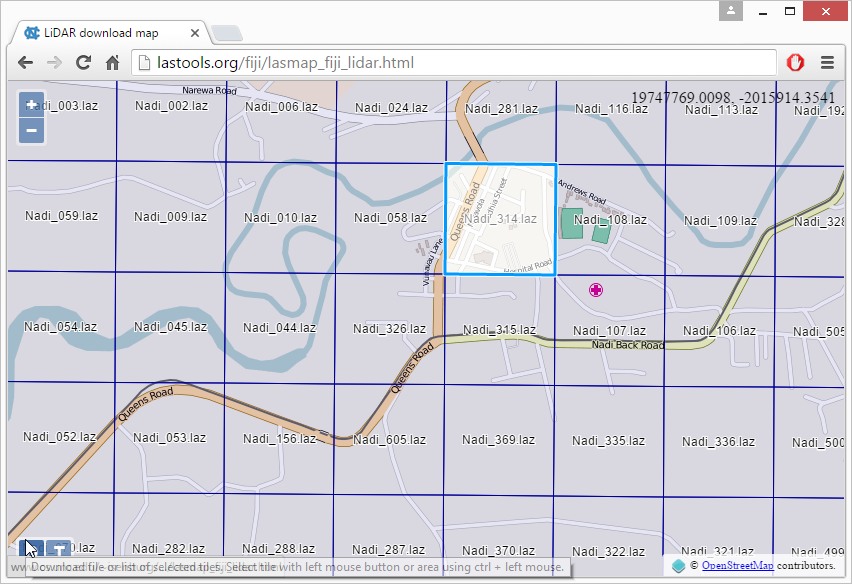852x584 pixels.
Task: Select the highlighted Nadi_314.laz tile
Action: click(x=500, y=219)
